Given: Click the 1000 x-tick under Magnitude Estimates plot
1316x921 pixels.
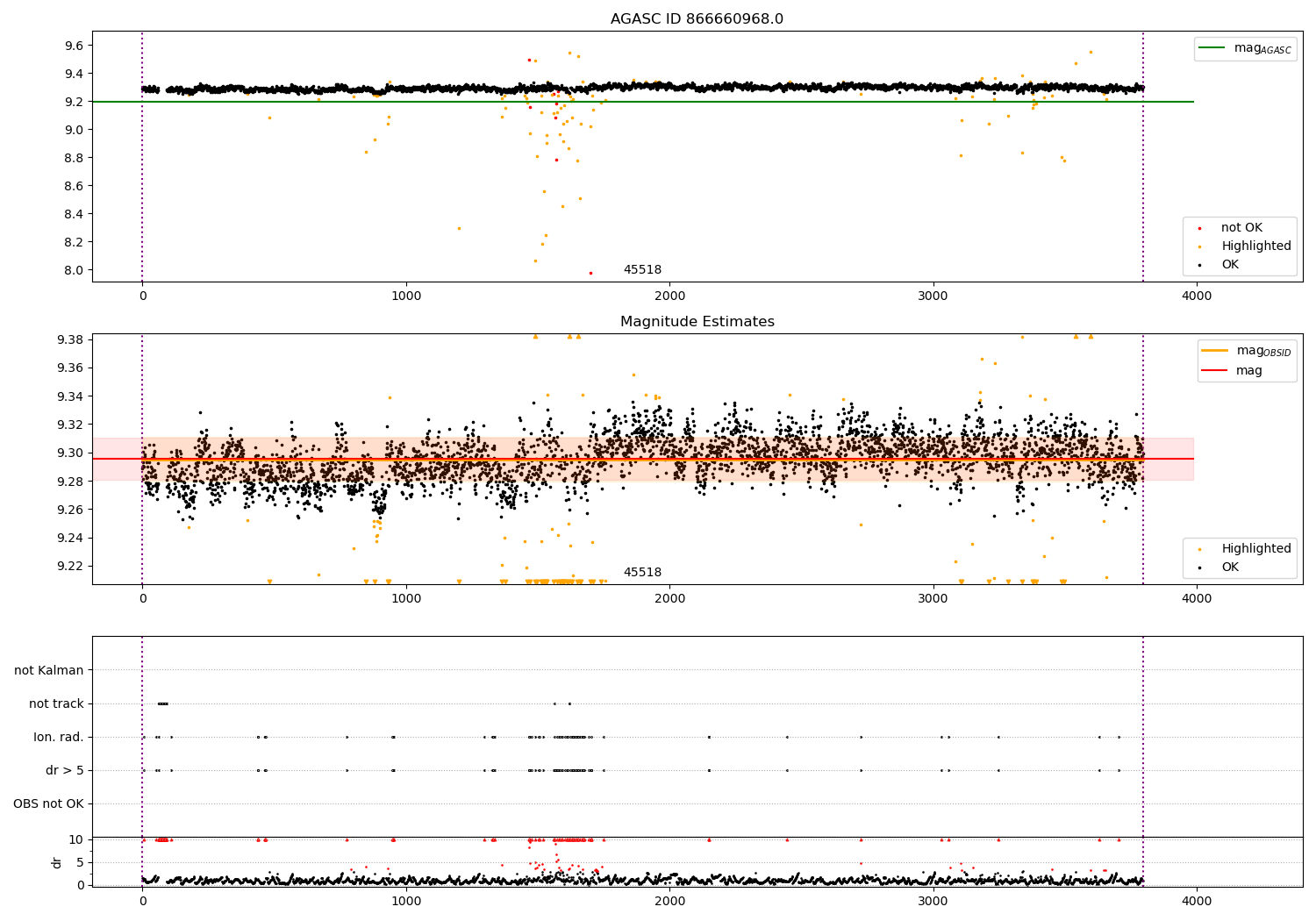Looking at the screenshot, I should pos(406,599).
